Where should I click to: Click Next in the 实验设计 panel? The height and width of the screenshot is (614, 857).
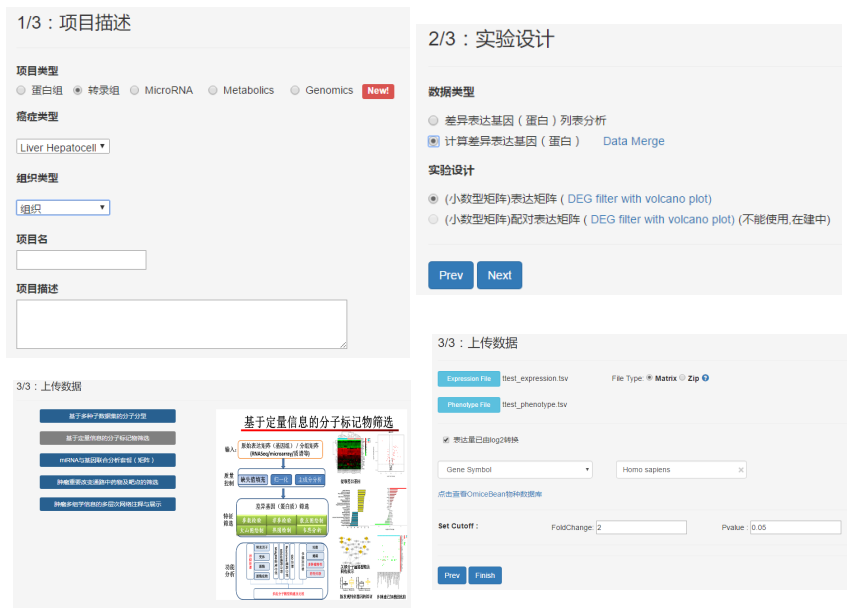500,275
